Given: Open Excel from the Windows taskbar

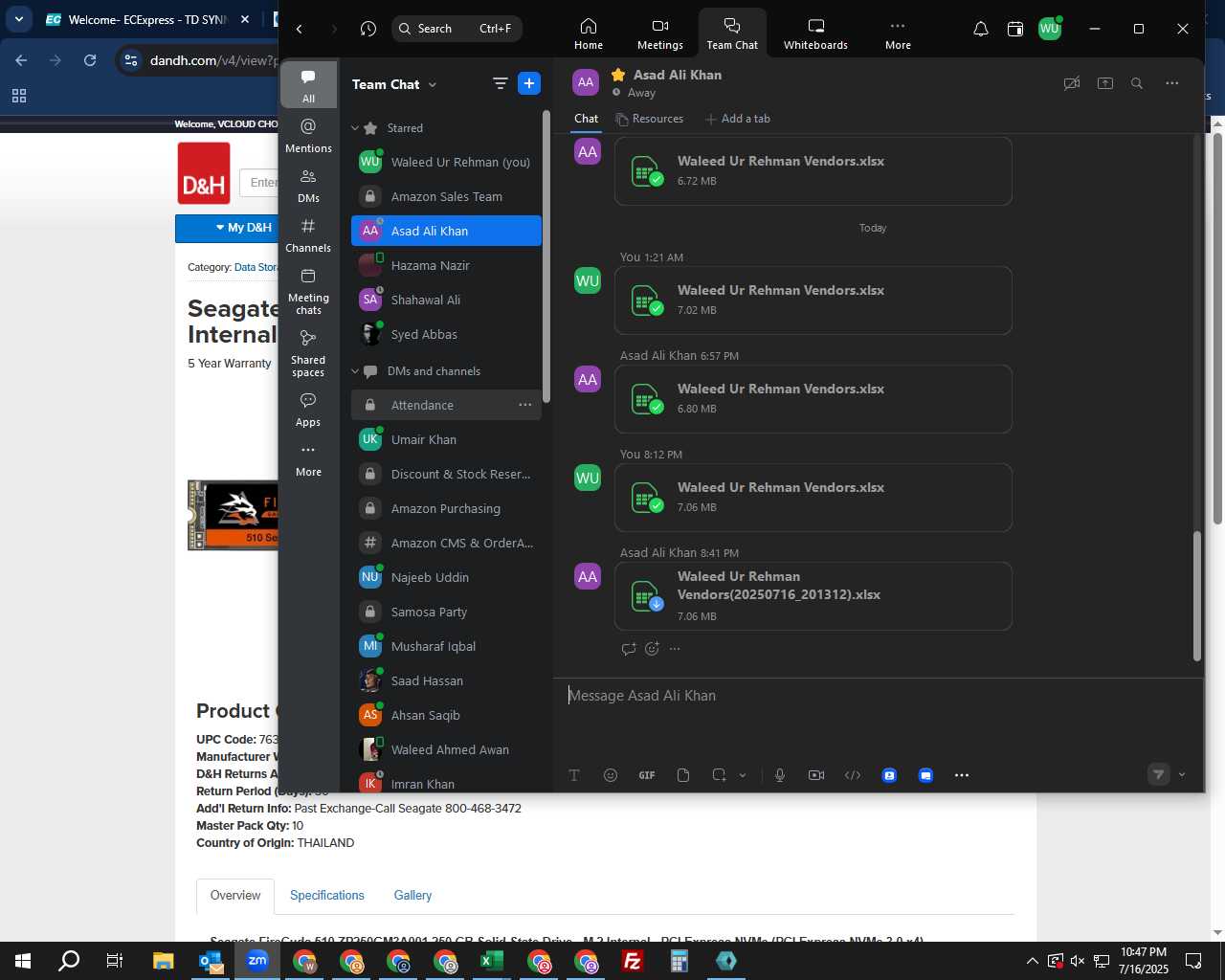Looking at the screenshot, I should pos(491,961).
